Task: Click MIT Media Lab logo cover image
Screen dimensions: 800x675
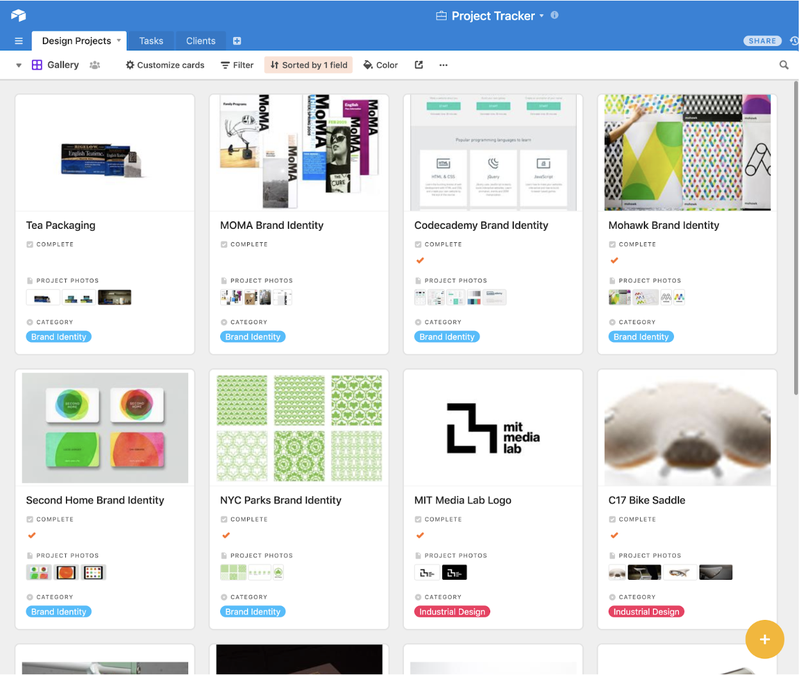Action: (x=493, y=428)
